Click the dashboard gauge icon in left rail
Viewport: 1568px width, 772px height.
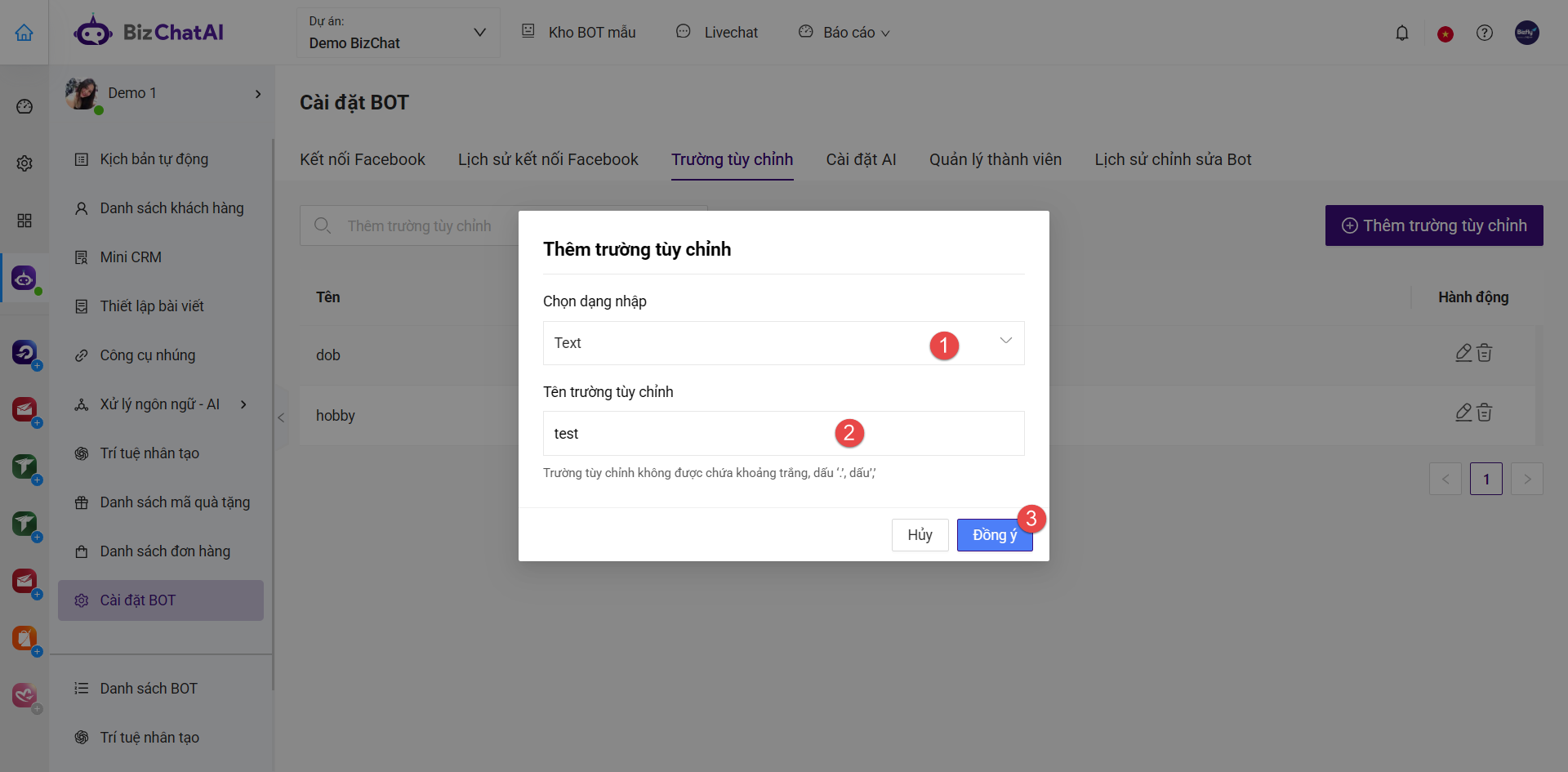(x=24, y=106)
